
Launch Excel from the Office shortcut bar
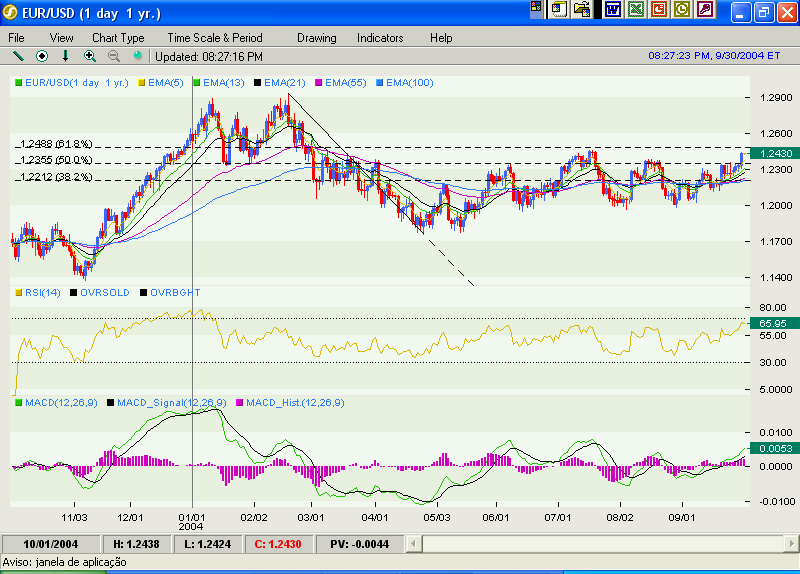(635, 10)
